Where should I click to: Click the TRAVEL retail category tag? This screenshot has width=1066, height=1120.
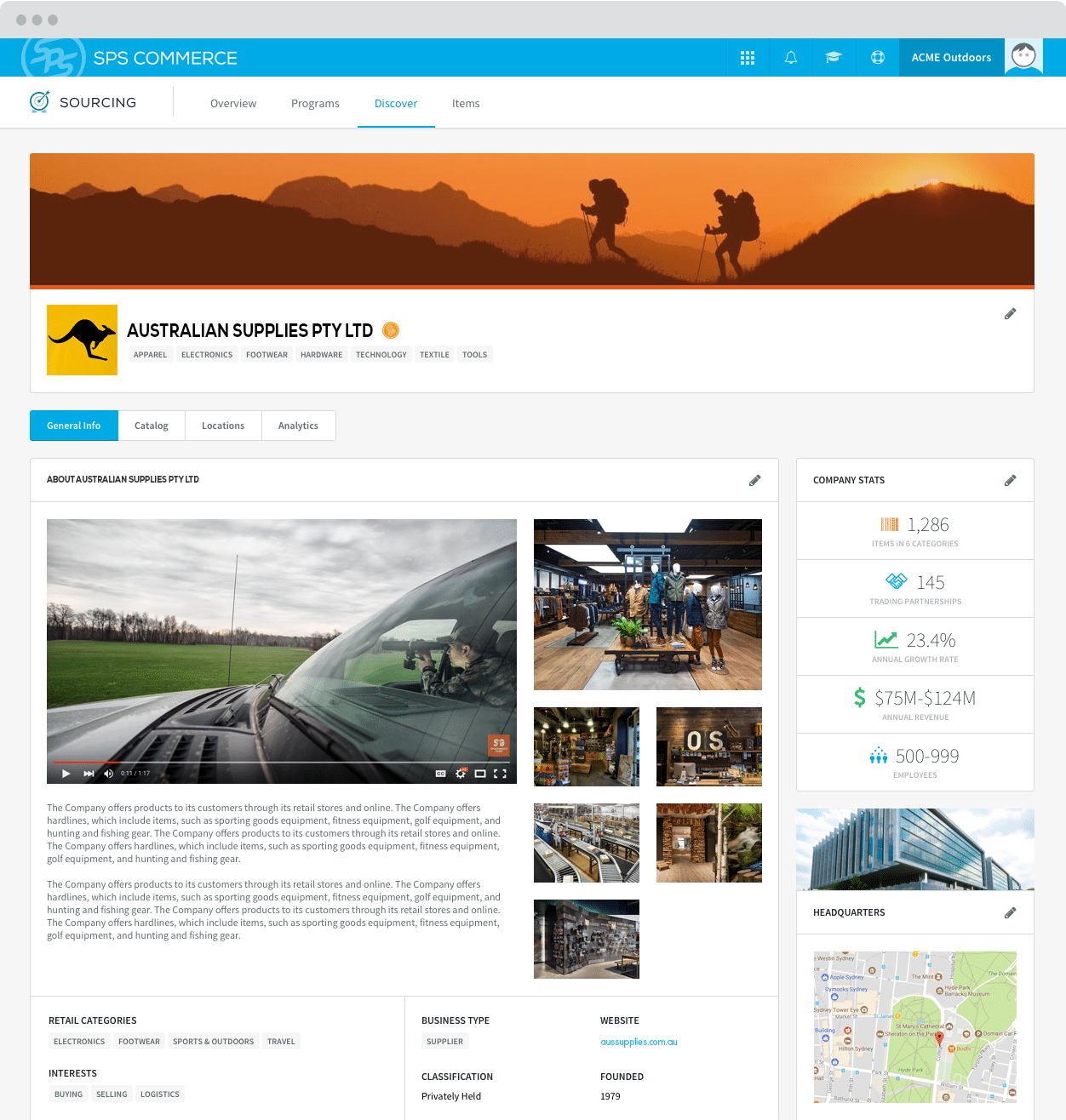[x=281, y=1042]
